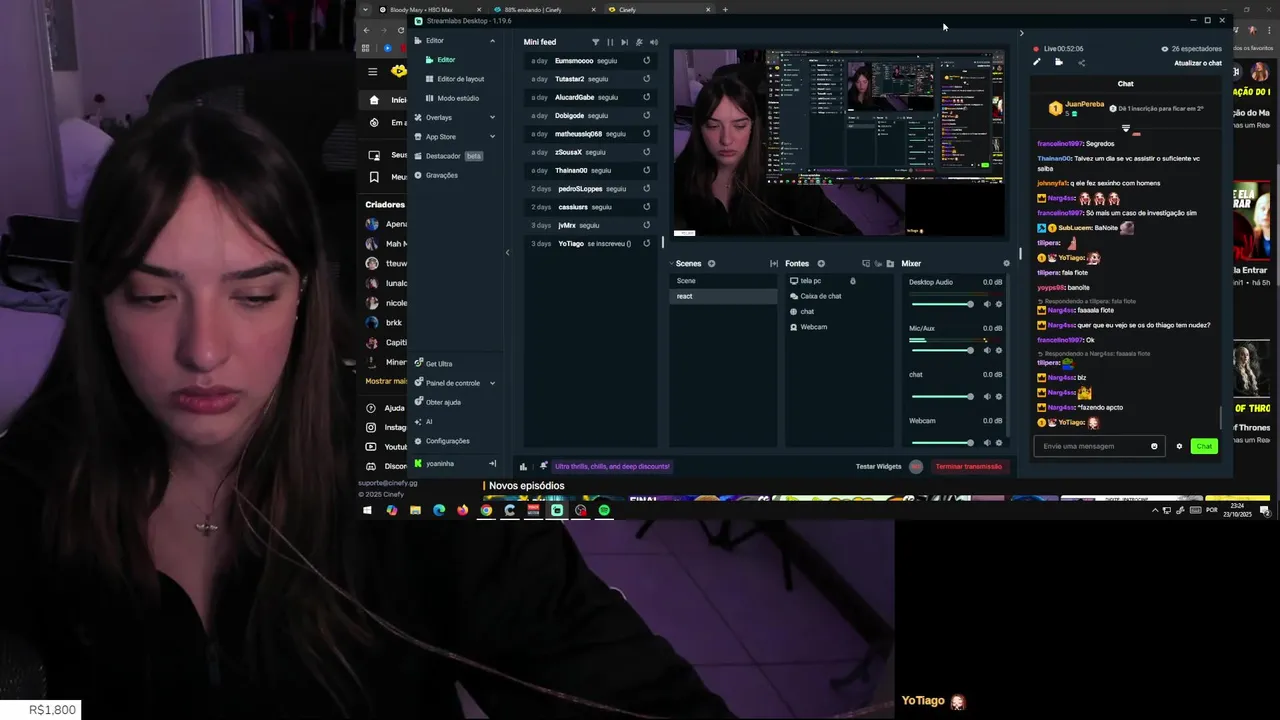Adjust the Webcam volume slider
Image resolution: width=1280 pixels, height=720 pixels.
[x=941, y=442]
